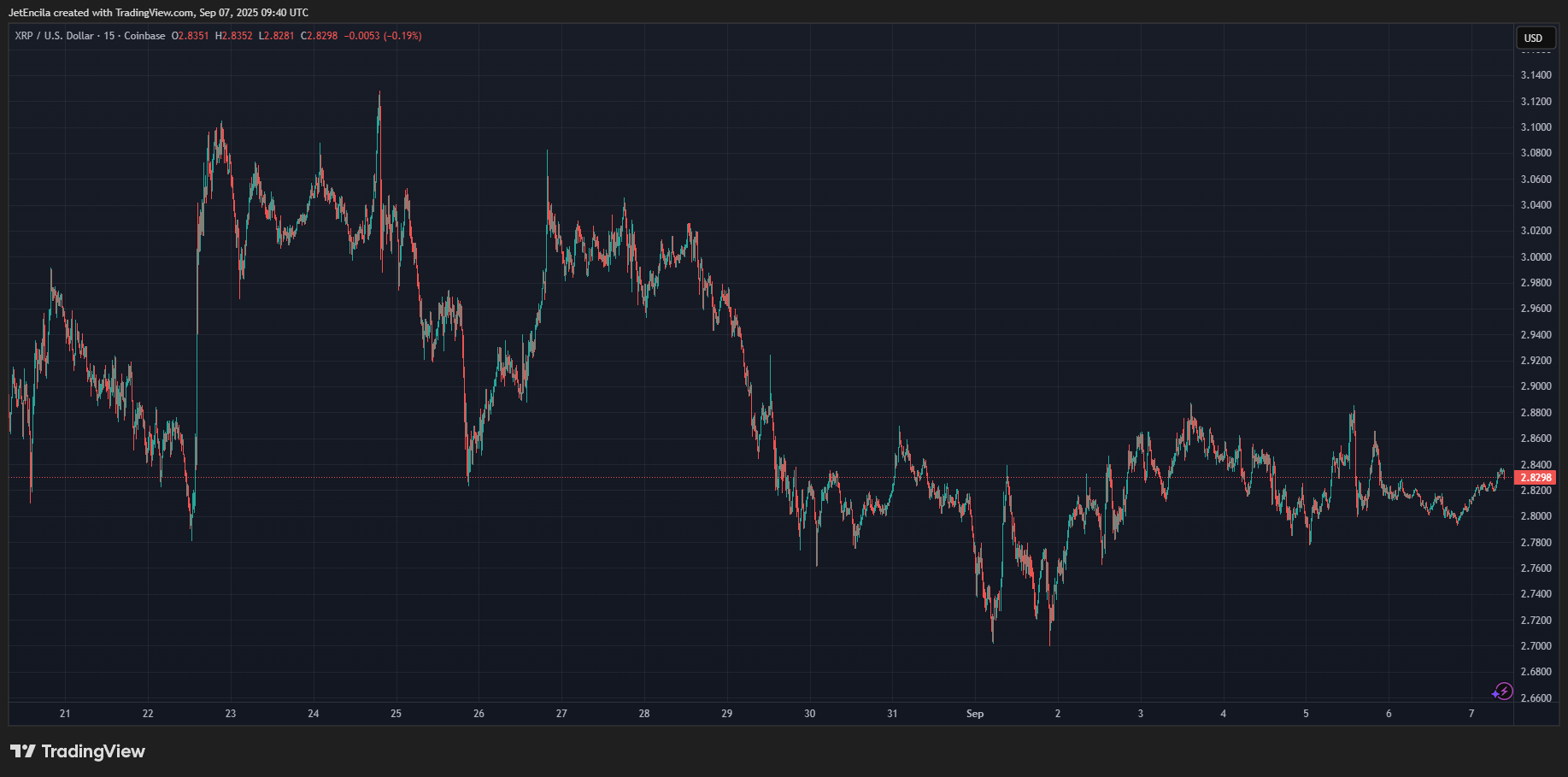
Task: Click the 2.6600 price scale label
Action: click(x=1536, y=698)
